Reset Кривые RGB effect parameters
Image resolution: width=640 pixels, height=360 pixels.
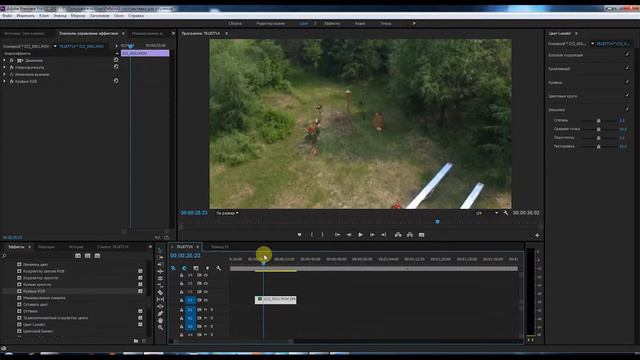[x=116, y=81]
